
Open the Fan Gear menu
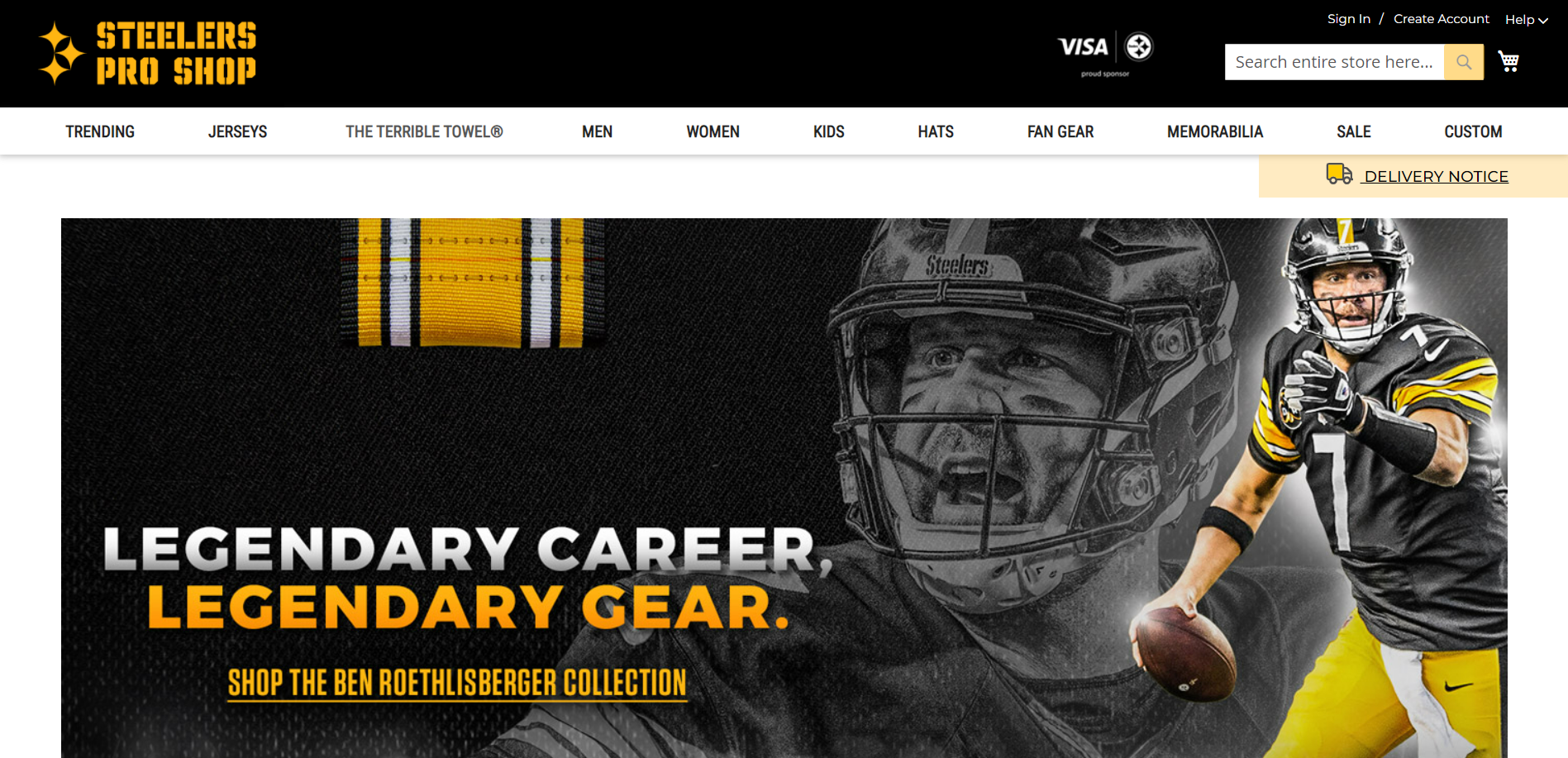[1060, 131]
